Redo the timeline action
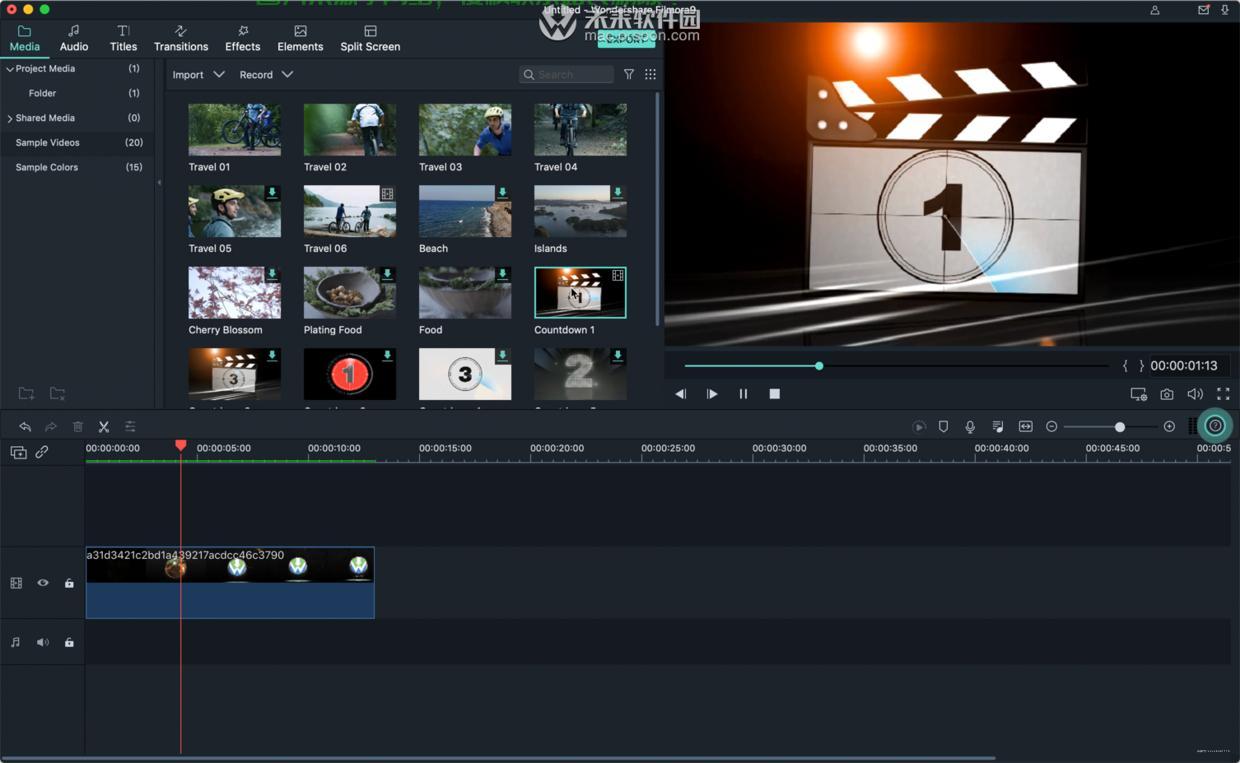The width and height of the screenshot is (1240, 763). click(51, 427)
